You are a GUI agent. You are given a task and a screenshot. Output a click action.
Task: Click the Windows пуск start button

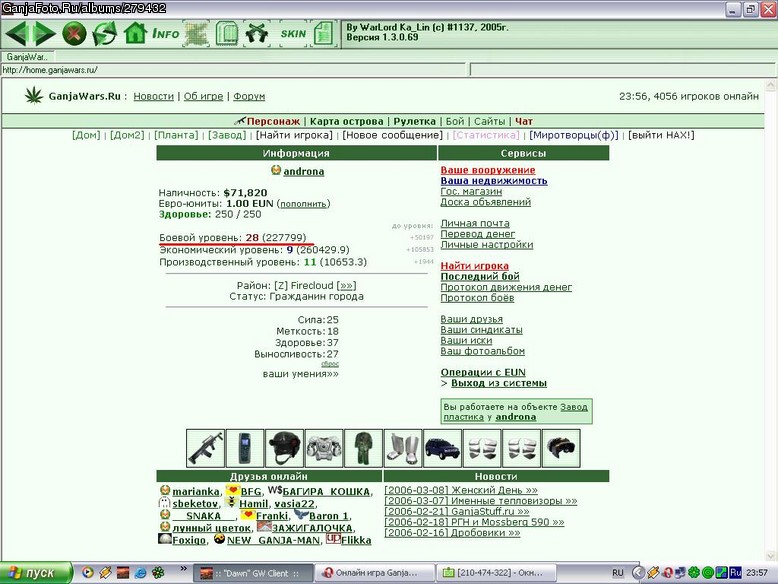click(36, 573)
